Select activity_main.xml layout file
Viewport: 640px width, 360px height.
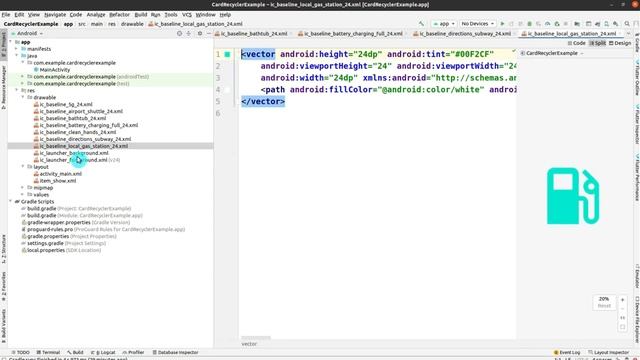point(58,174)
